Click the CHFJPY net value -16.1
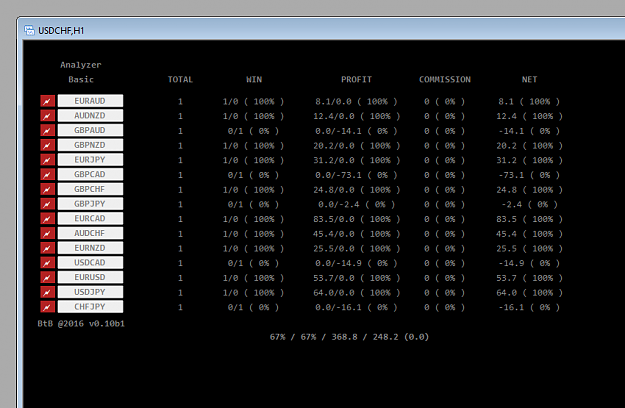The image size is (625, 408). pyautogui.click(x=511, y=308)
